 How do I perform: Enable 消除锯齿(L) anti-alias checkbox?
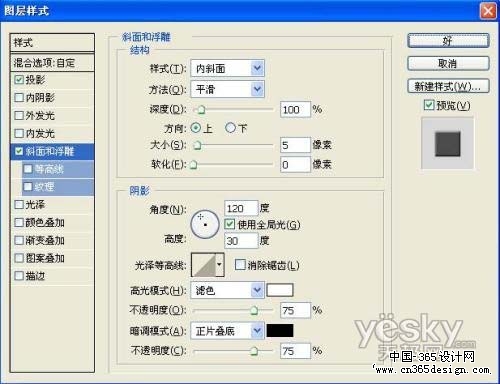click(x=240, y=265)
